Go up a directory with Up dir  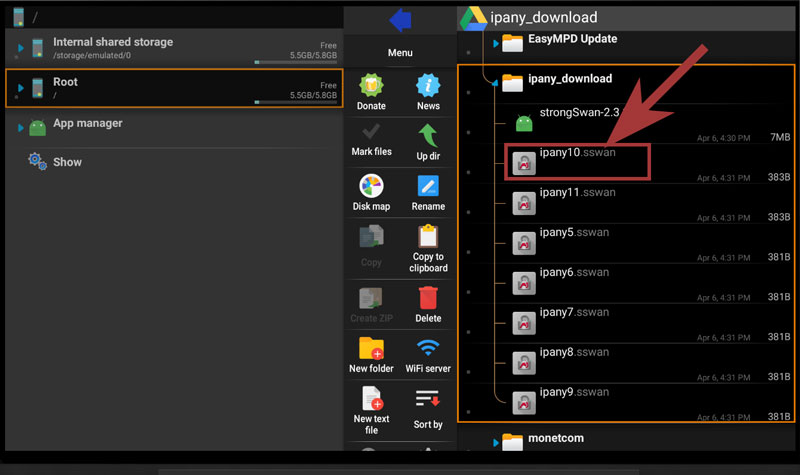[x=428, y=136]
